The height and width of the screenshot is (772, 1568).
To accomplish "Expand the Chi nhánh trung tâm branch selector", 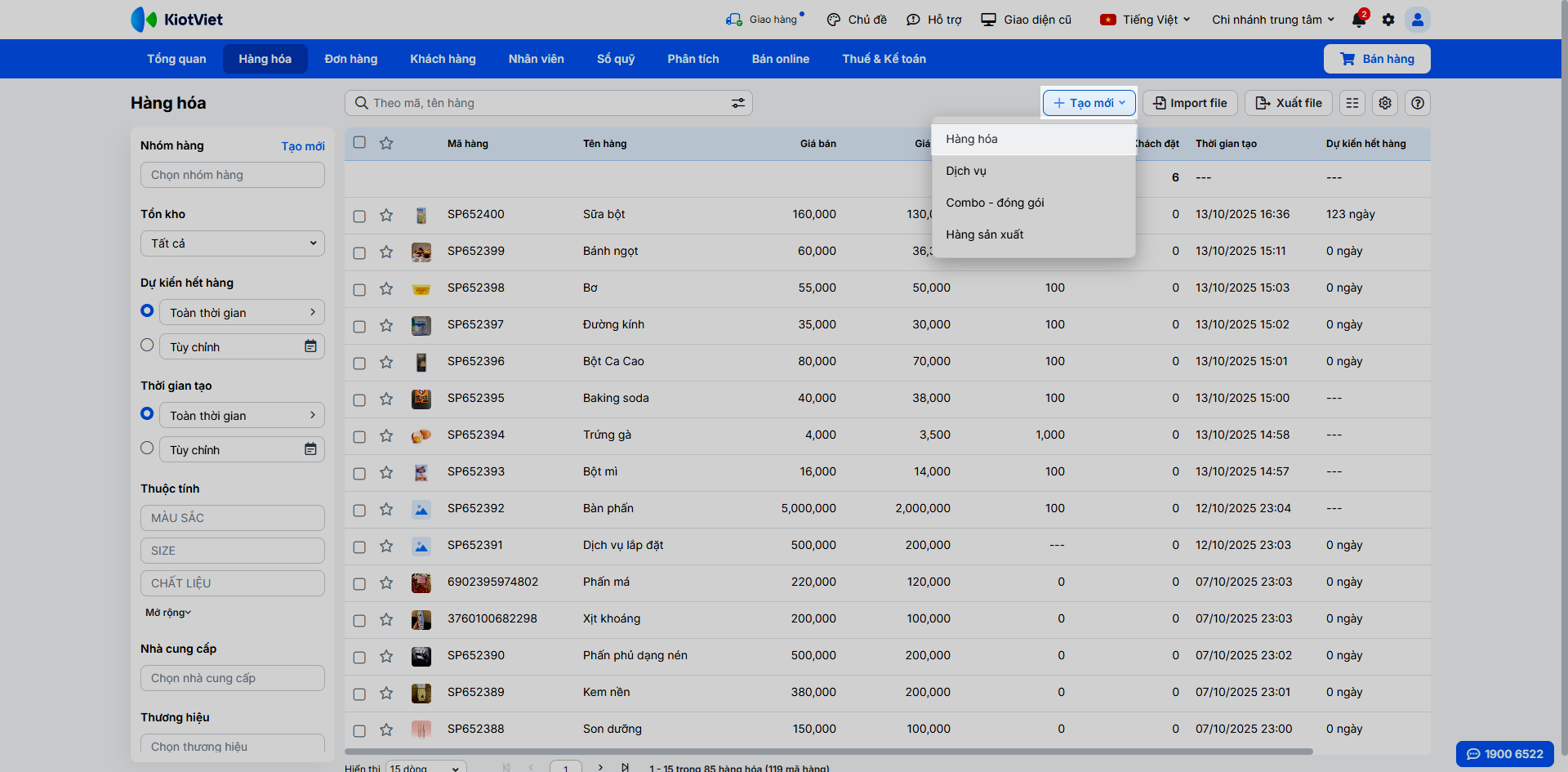I will click(1272, 20).
